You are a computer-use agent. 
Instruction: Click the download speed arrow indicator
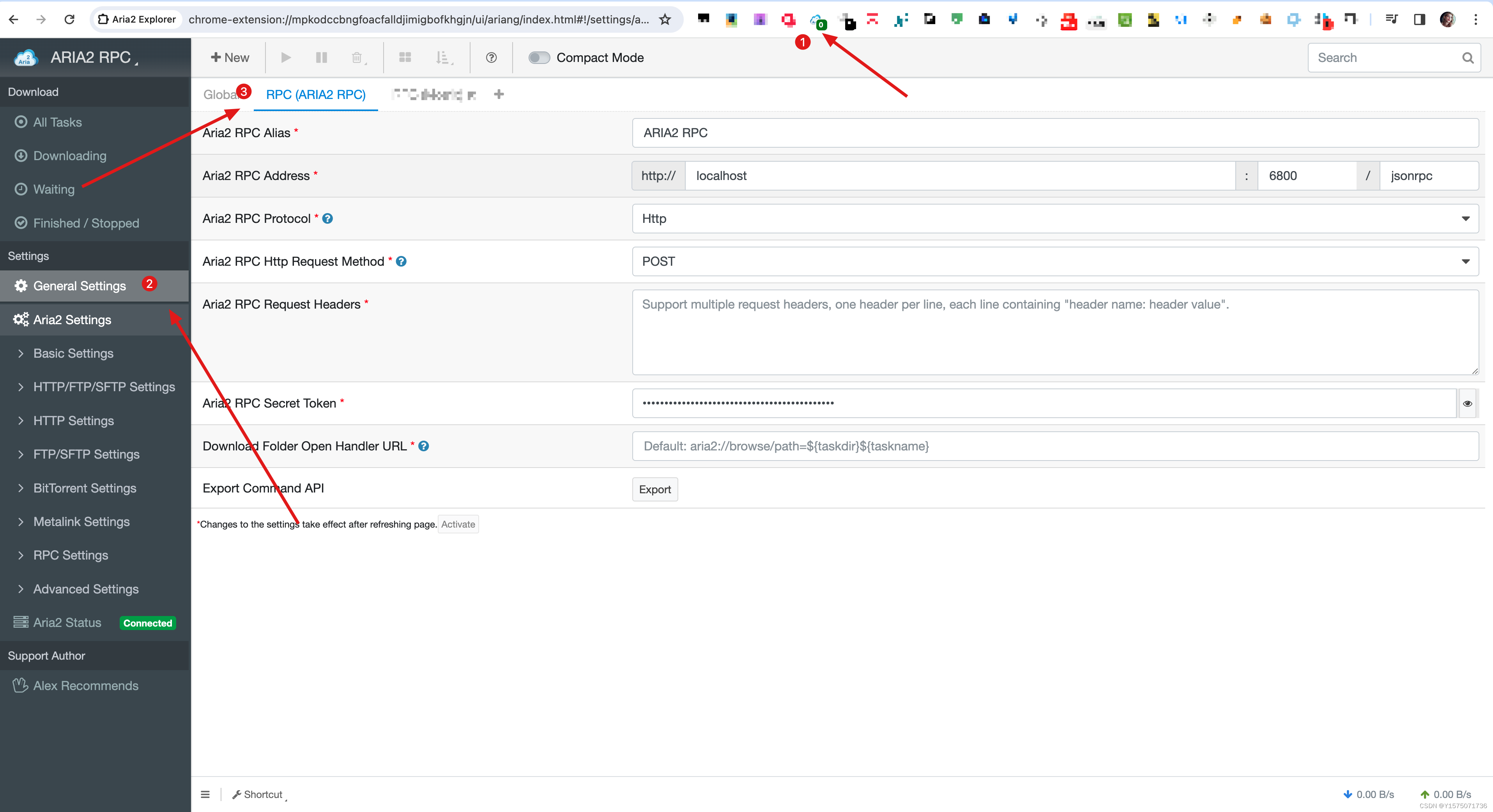point(1348,794)
